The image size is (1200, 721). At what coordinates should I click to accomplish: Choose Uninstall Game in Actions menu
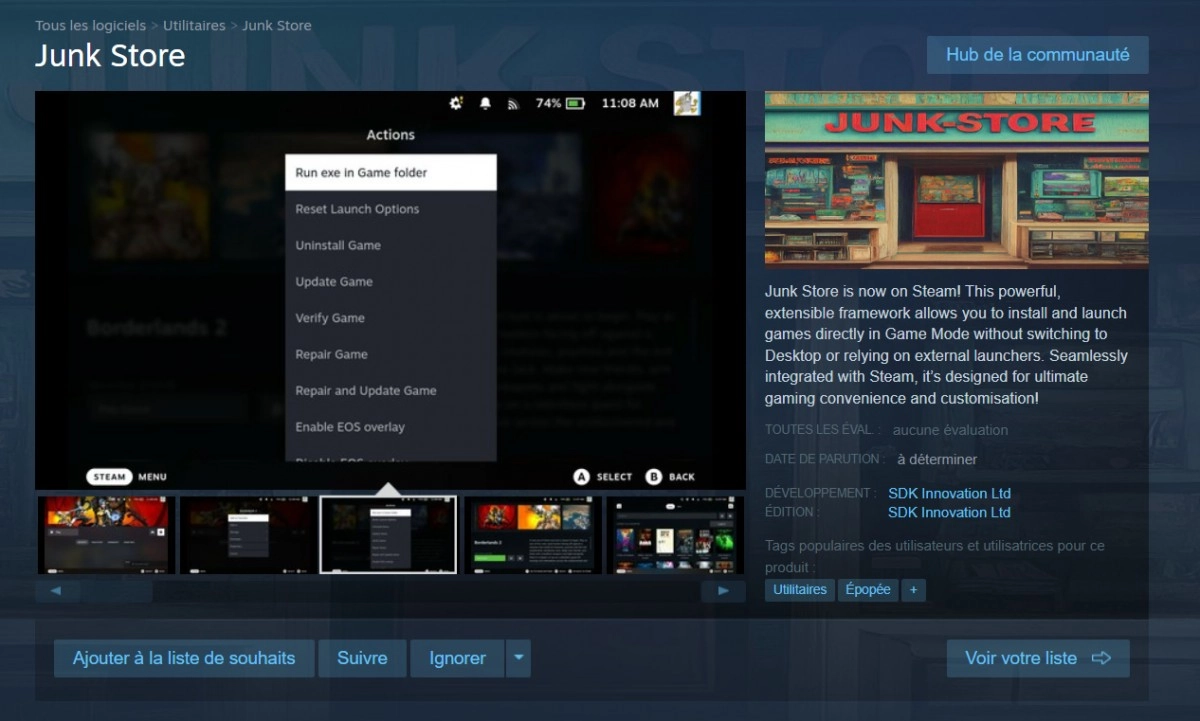coord(391,245)
